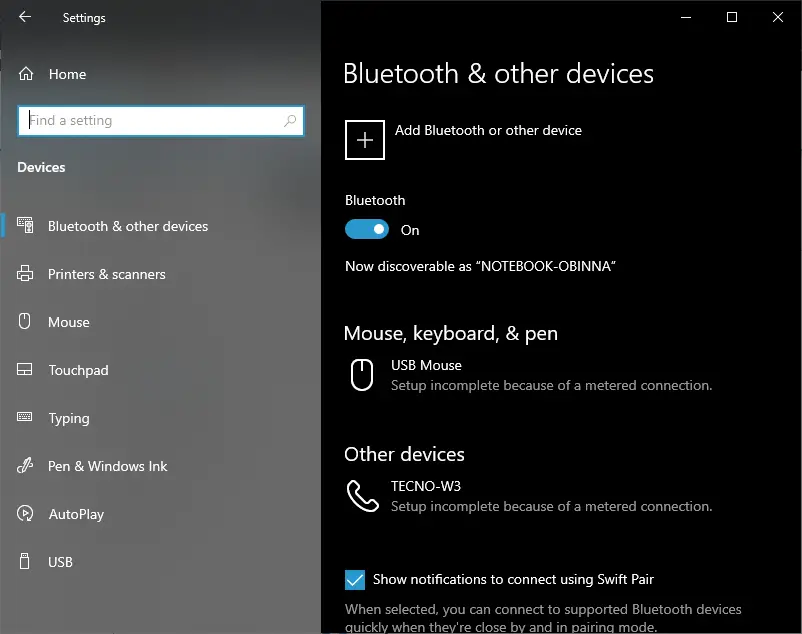The height and width of the screenshot is (634, 802).
Task: Select Typing settings
Action: [69, 418]
